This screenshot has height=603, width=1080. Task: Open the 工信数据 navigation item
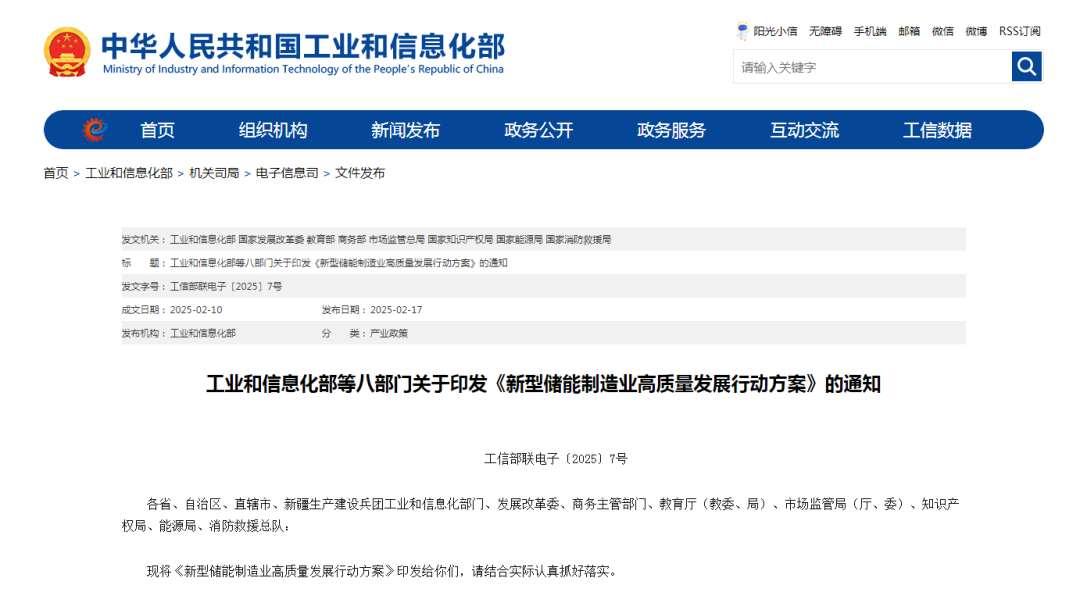point(937,130)
